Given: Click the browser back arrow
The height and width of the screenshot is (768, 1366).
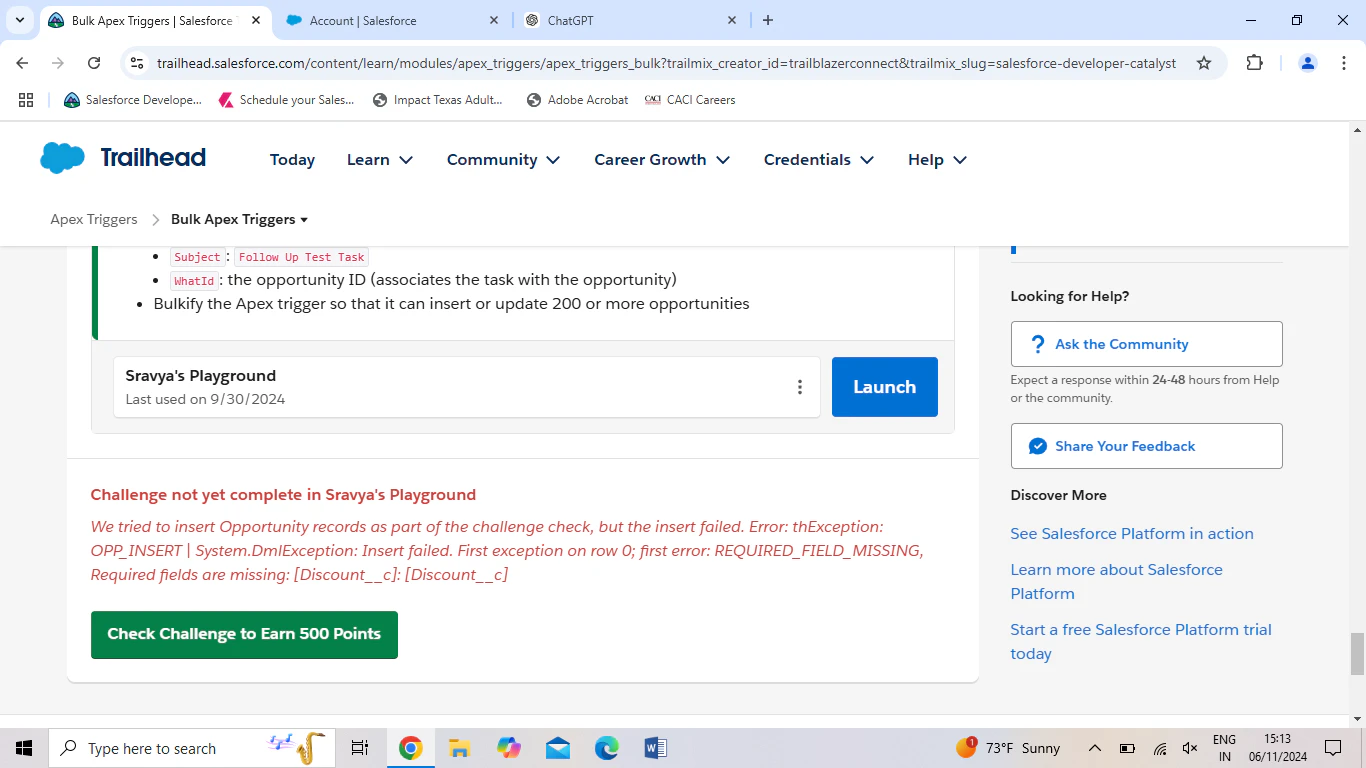Looking at the screenshot, I should point(23,63).
